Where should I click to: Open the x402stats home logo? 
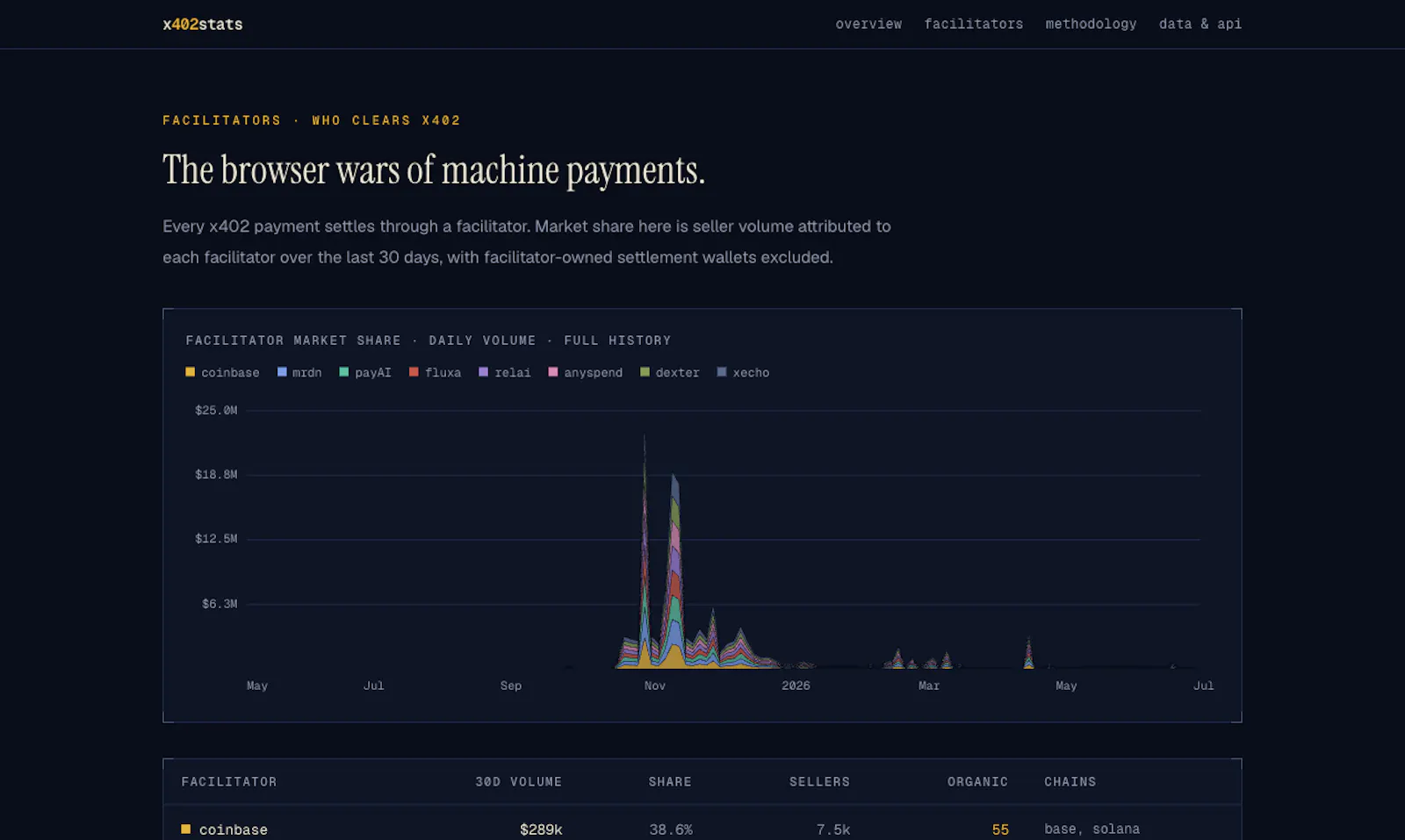coord(203,25)
